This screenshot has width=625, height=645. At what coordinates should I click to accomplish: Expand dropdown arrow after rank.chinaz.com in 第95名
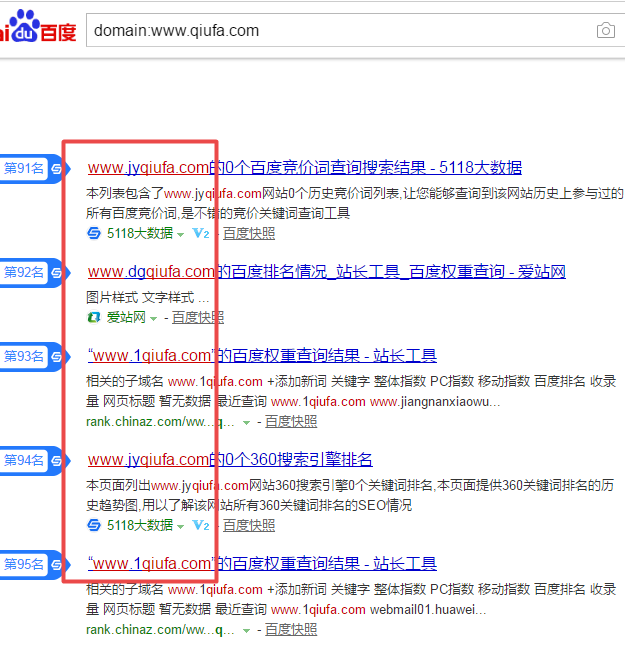[x=246, y=631]
